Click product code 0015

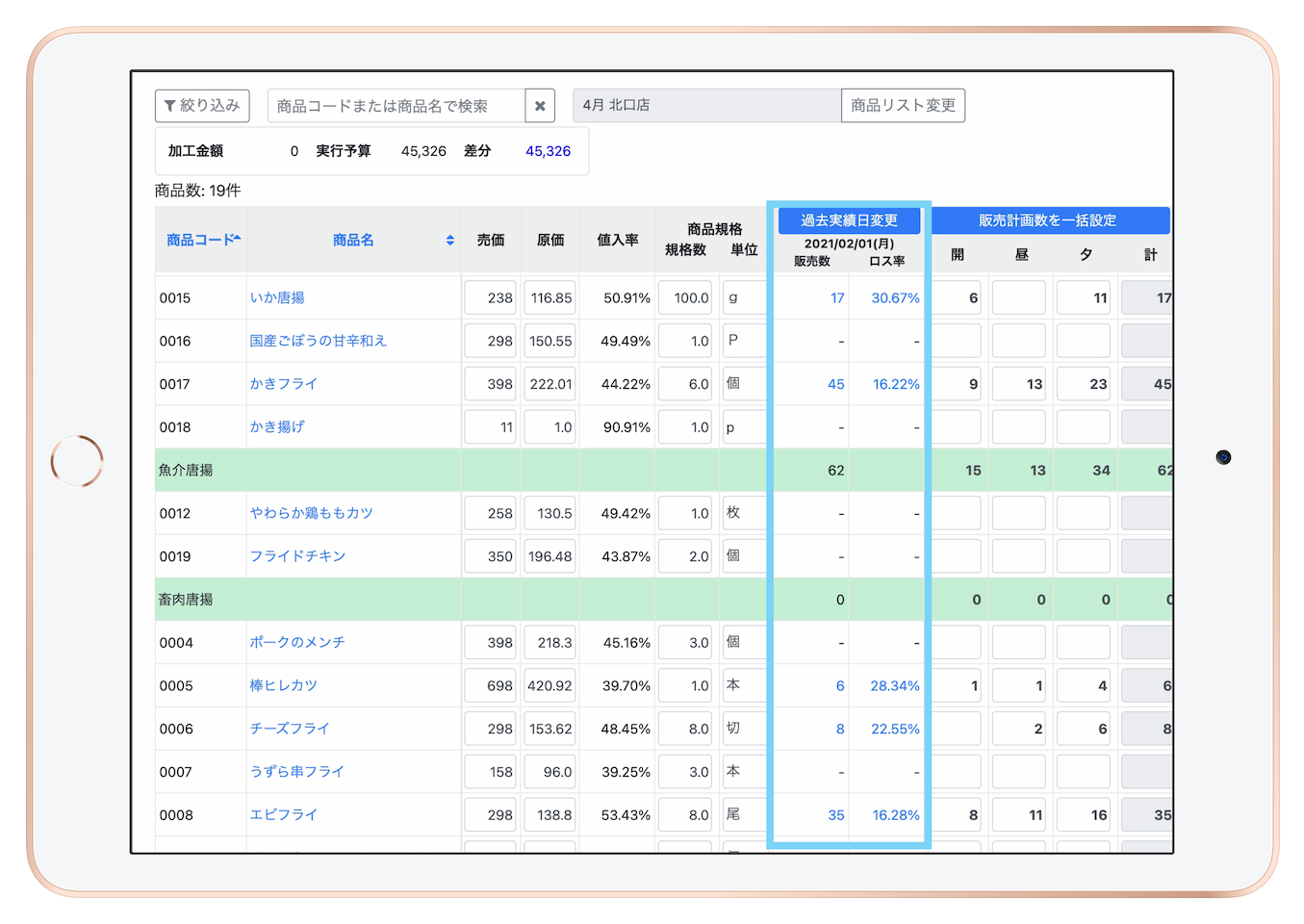[x=175, y=298]
